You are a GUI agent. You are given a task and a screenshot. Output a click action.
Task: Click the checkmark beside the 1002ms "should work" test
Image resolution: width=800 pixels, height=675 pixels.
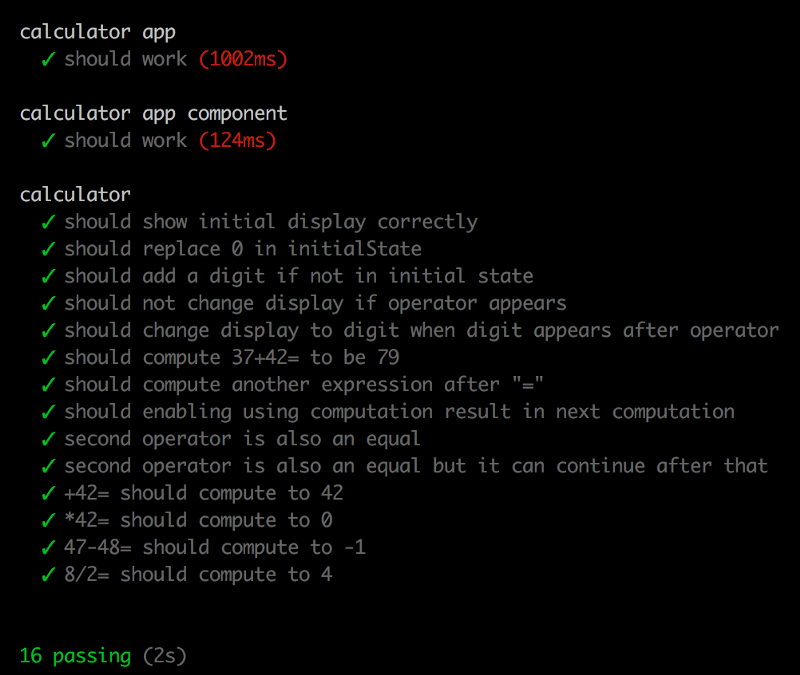pyautogui.click(x=47, y=59)
